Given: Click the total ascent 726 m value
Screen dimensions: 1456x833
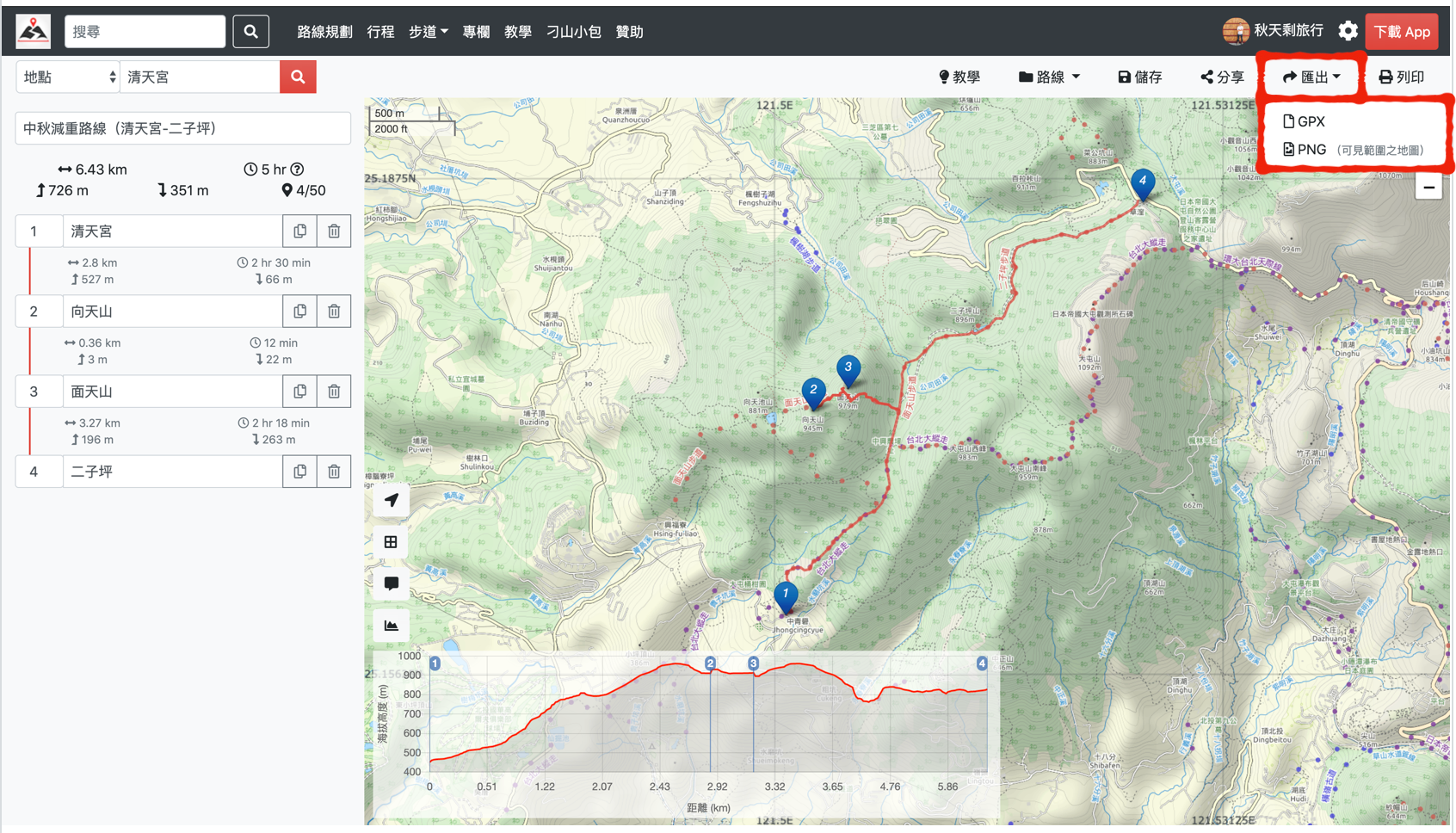Looking at the screenshot, I should [x=62, y=190].
